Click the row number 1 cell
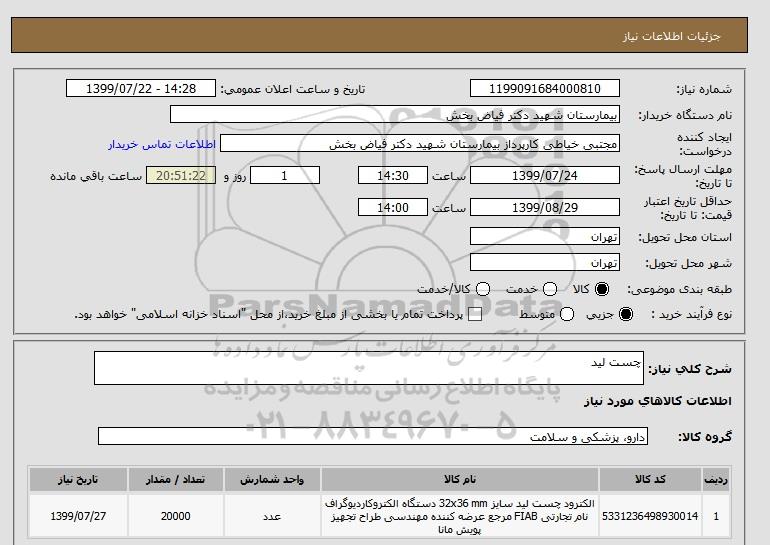This screenshot has height=545, width=770. click(x=716, y=516)
